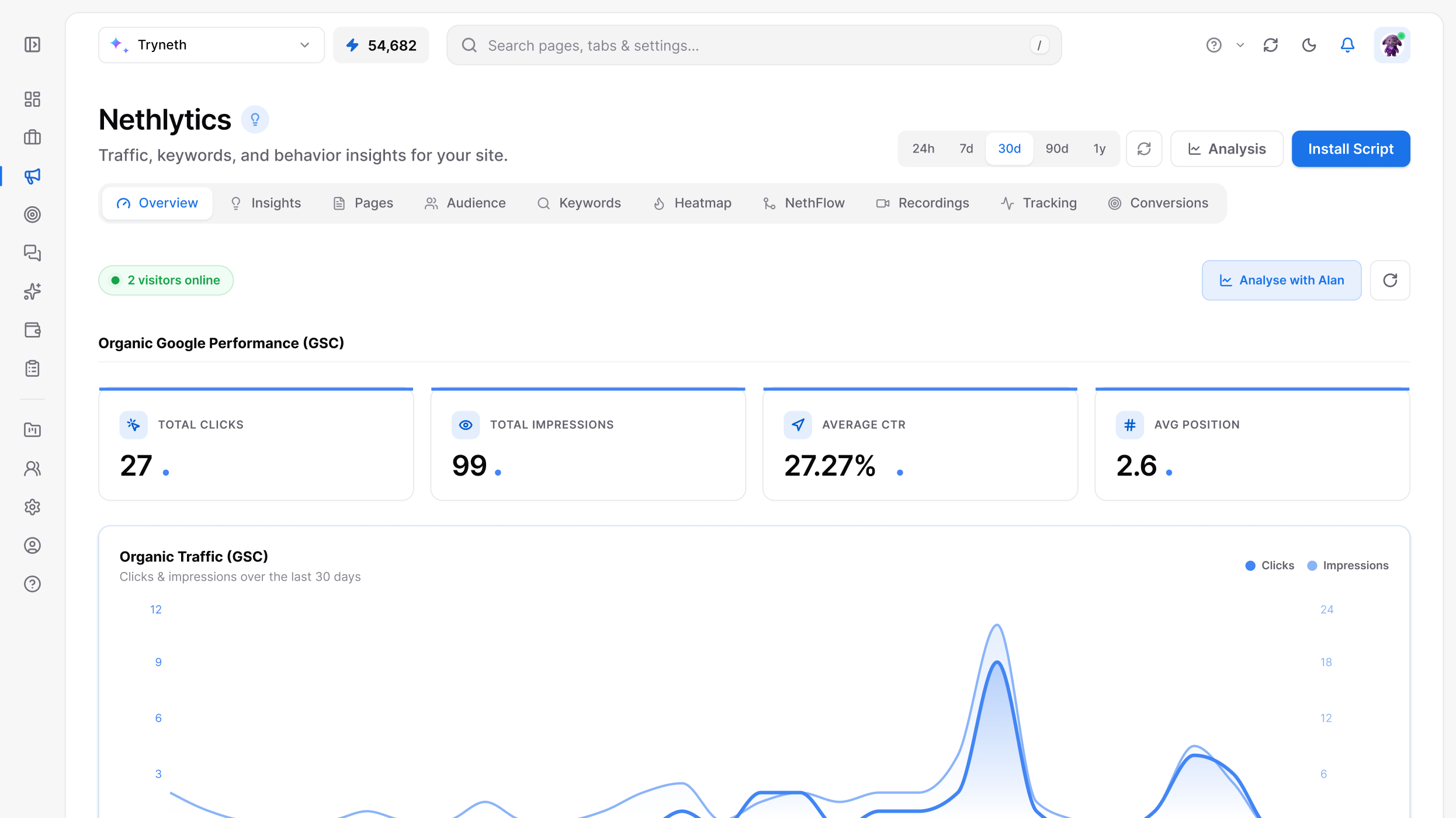Open the chat bubbles icon in sidebar
The image size is (1456, 818).
[33, 253]
